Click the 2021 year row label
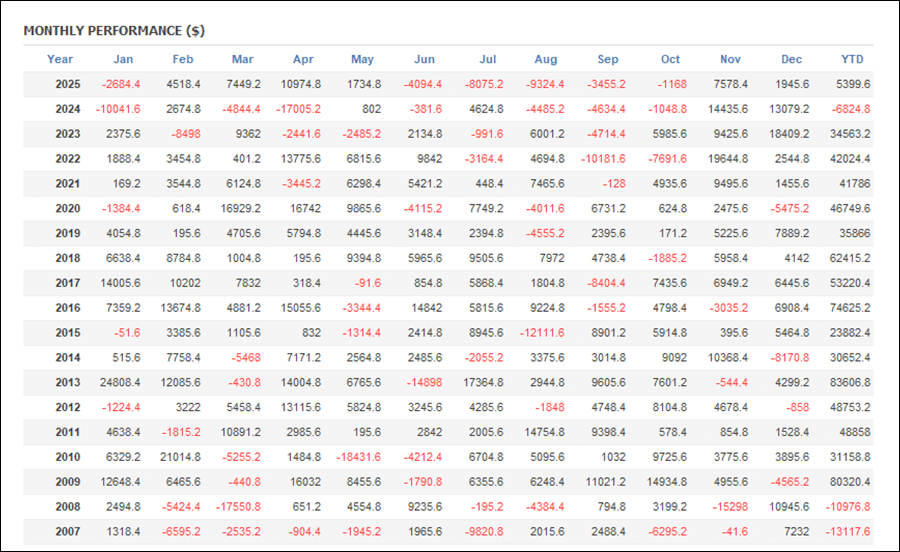The image size is (900, 552). (67, 184)
